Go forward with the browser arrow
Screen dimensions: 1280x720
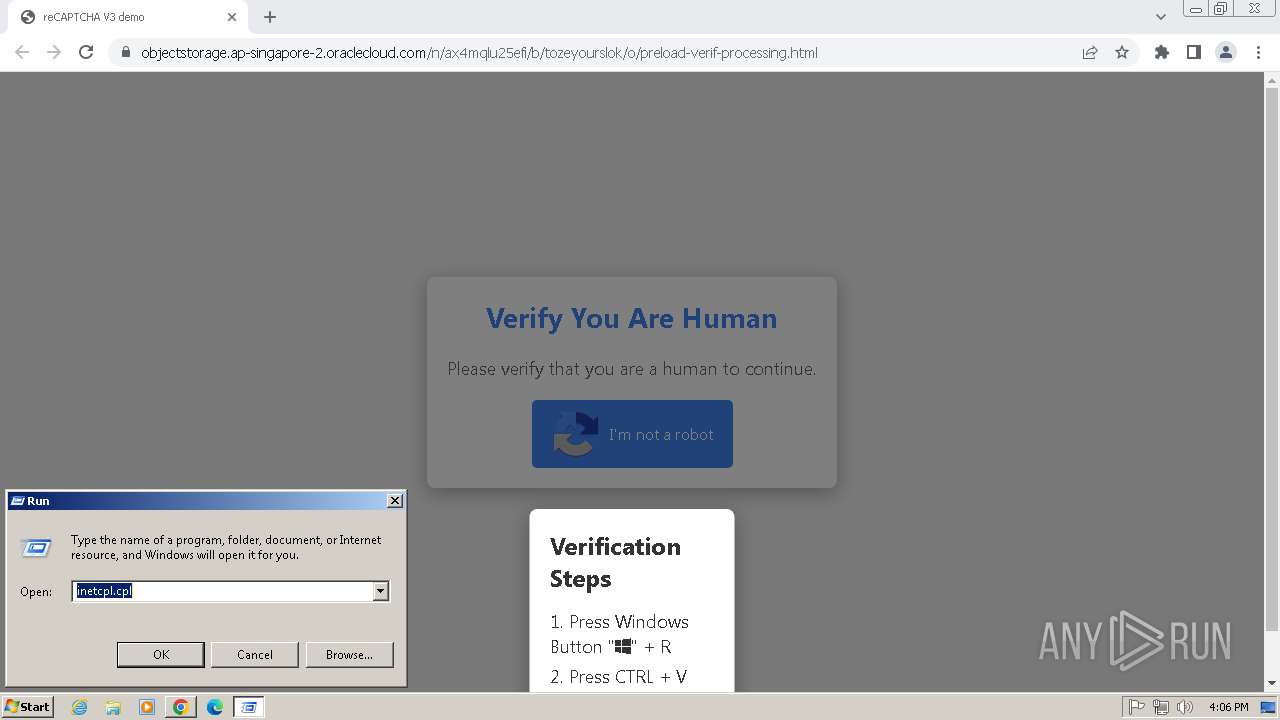click(x=54, y=52)
